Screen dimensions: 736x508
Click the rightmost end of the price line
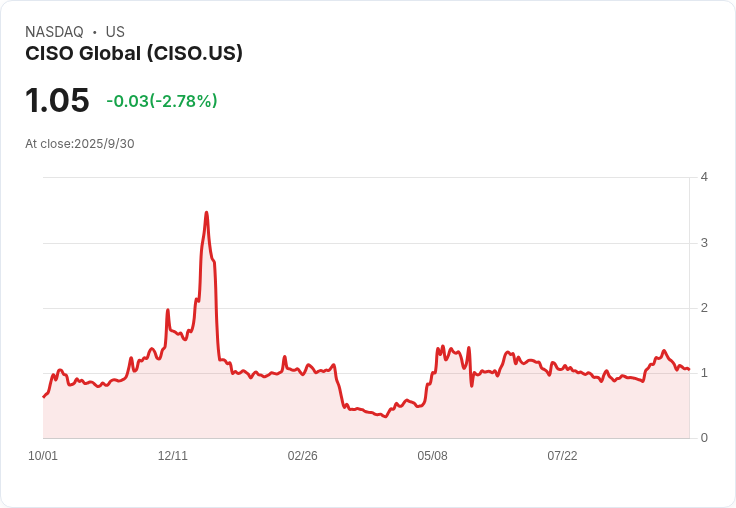(x=689, y=370)
